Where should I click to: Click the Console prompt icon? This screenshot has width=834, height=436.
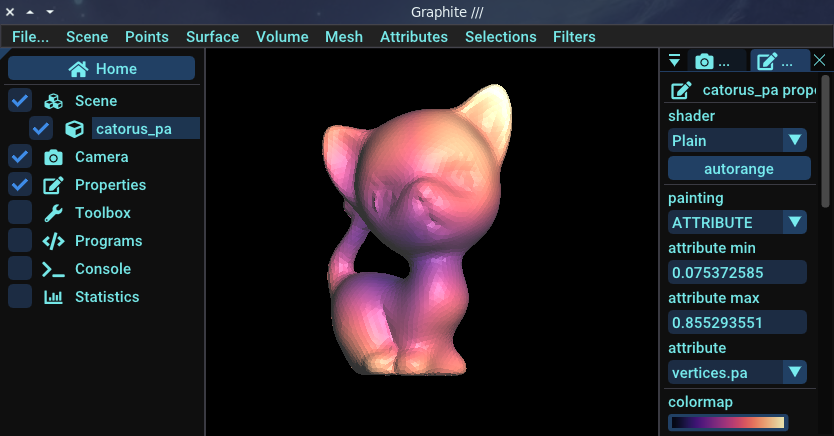54,269
